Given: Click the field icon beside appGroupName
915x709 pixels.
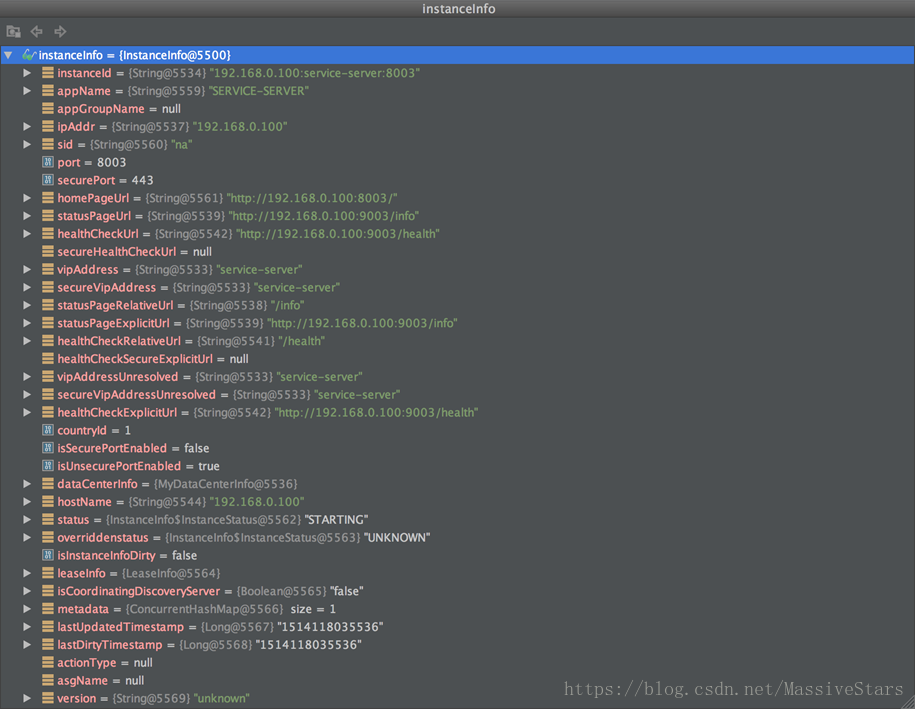Looking at the screenshot, I should (48, 109).
